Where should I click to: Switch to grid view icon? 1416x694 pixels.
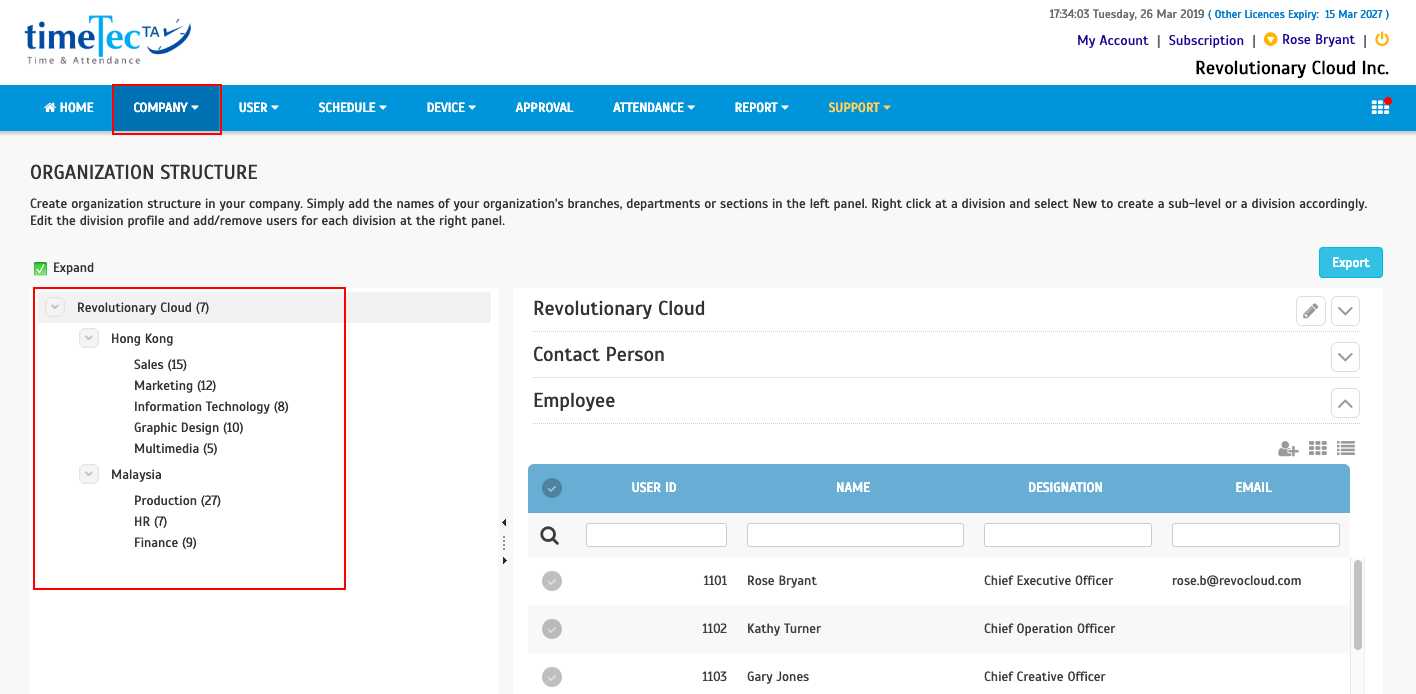(x=1318, y=449)
